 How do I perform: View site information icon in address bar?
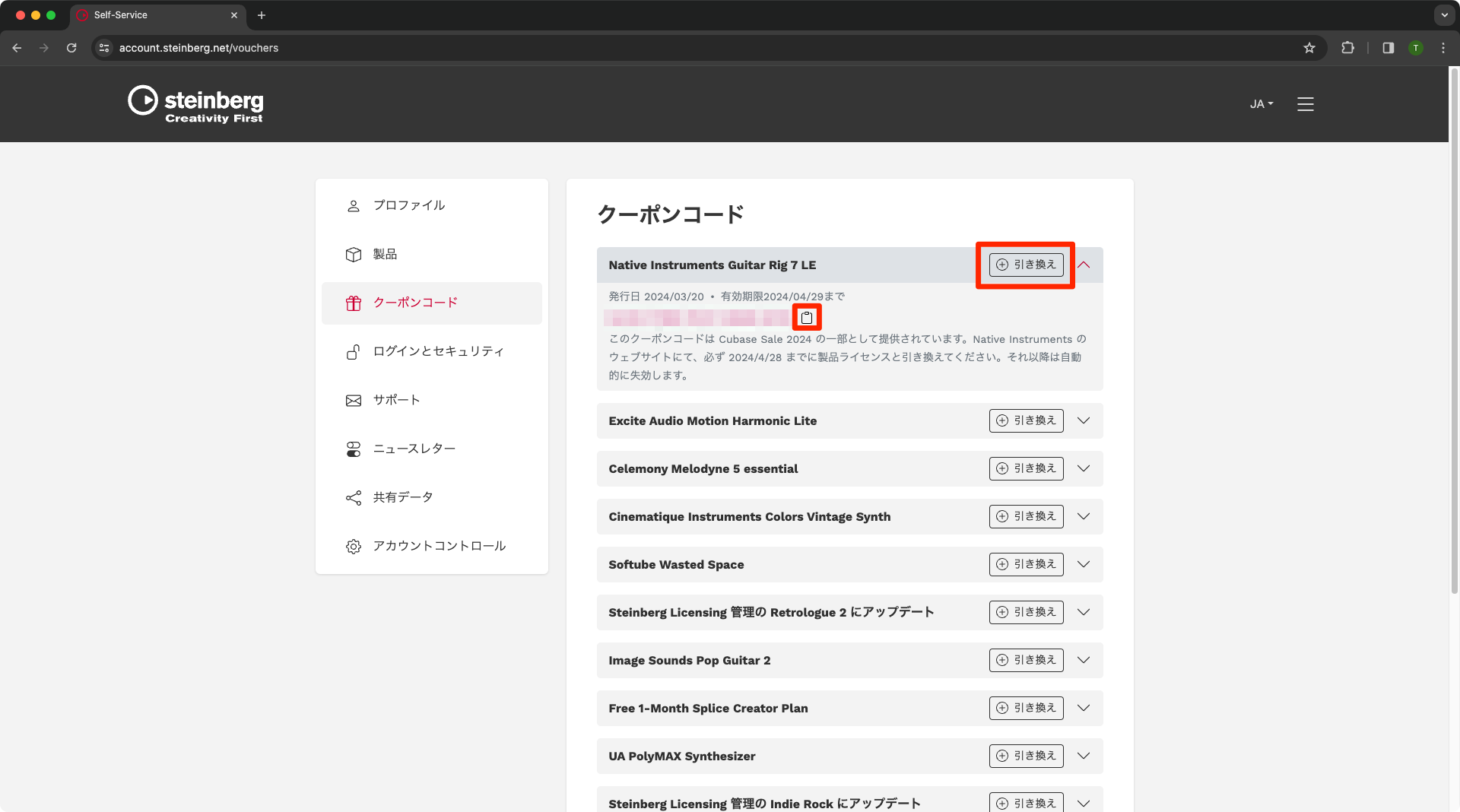[x=104, y=48]
